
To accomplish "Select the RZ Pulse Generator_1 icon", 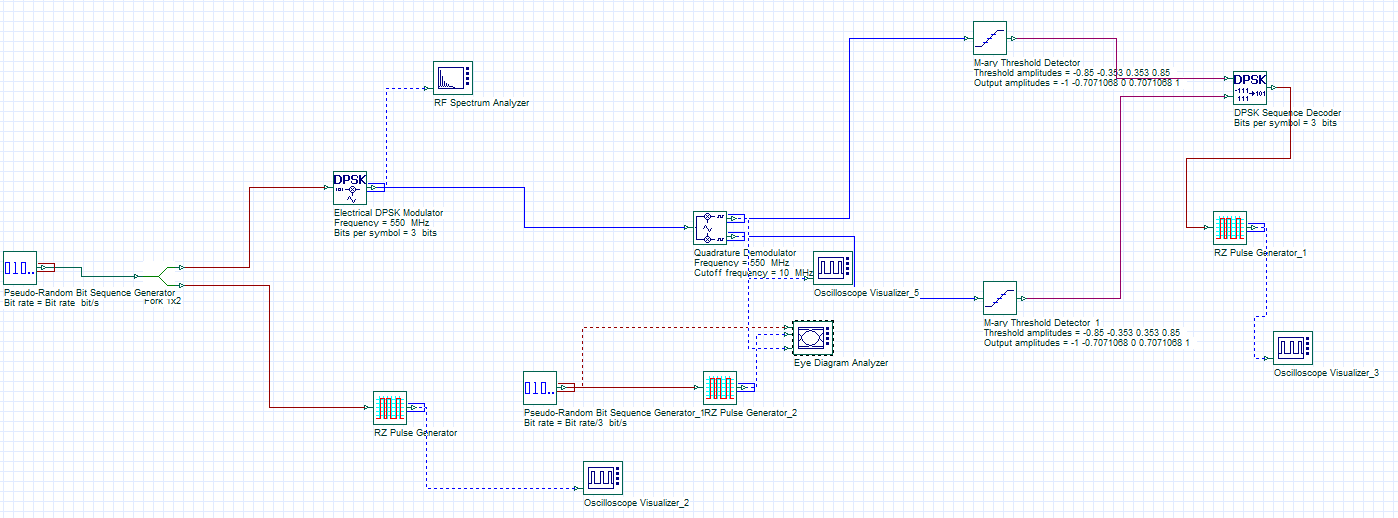I will tap(1230, 228).
